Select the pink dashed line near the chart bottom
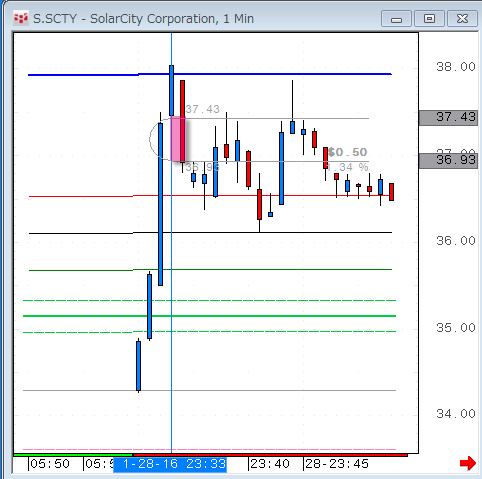Image resolution: width=482 pixels, height=479 pixels. [x=209, y=449]
